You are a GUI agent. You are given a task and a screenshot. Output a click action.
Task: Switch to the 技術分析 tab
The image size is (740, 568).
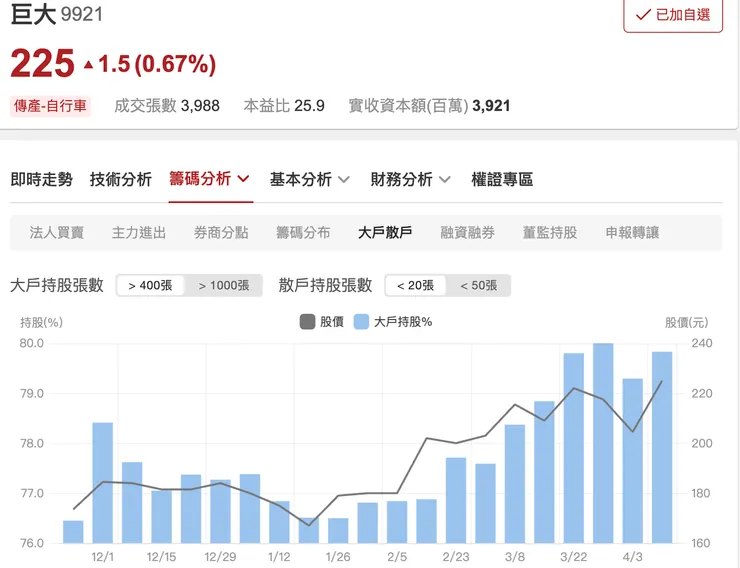tap(121, 179)
